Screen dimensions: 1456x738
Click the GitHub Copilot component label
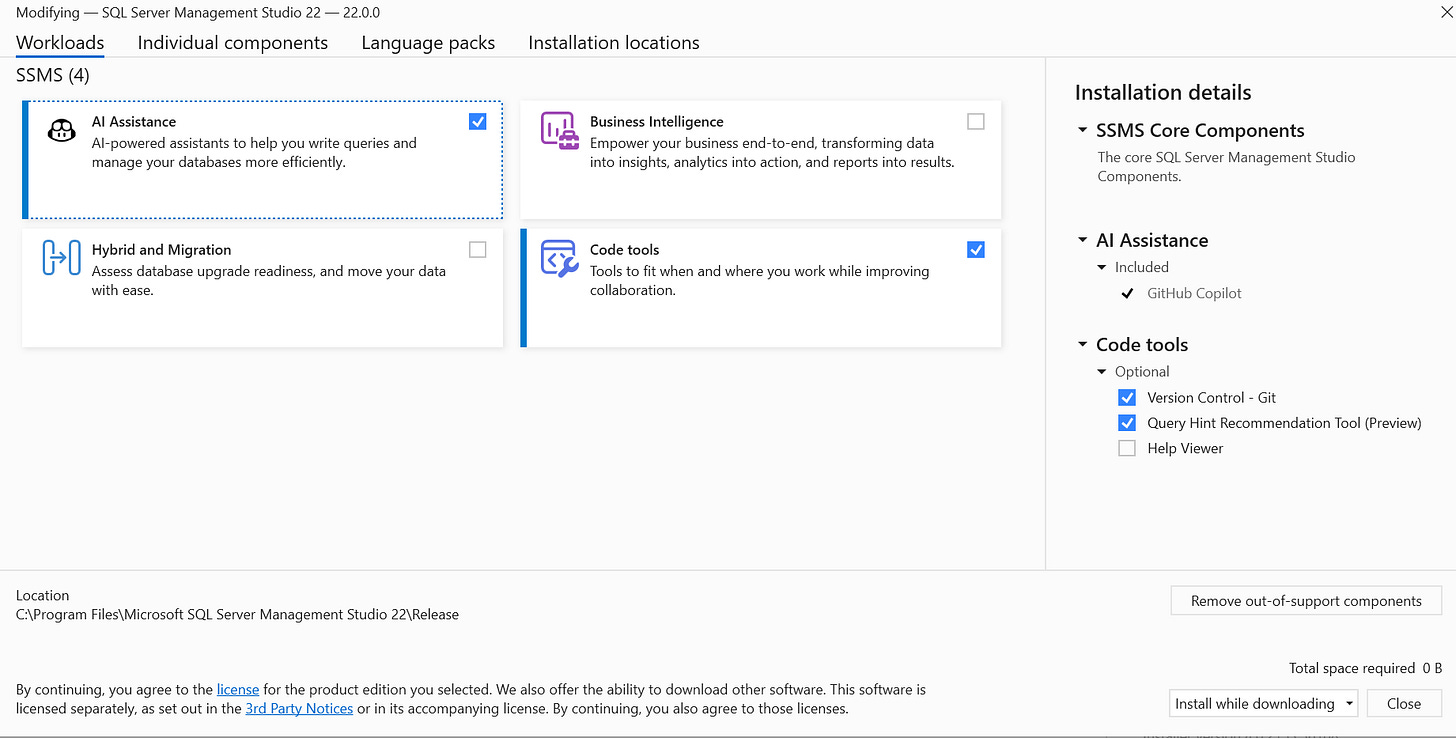(x=1195, y=293)
